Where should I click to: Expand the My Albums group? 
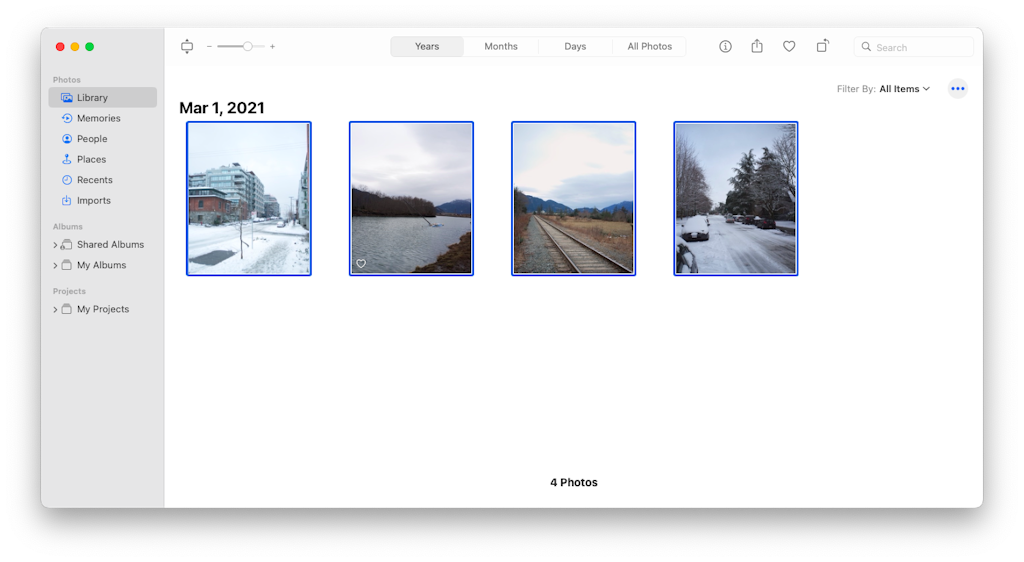56,266
